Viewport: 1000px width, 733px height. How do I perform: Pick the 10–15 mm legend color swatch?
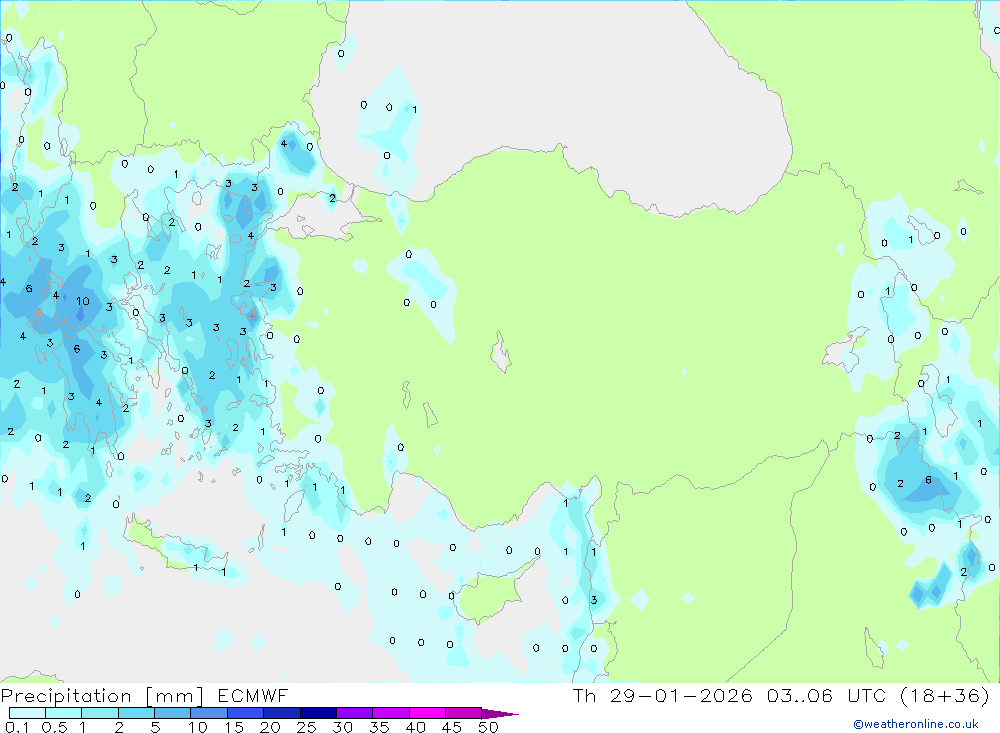tap(209, 713)
